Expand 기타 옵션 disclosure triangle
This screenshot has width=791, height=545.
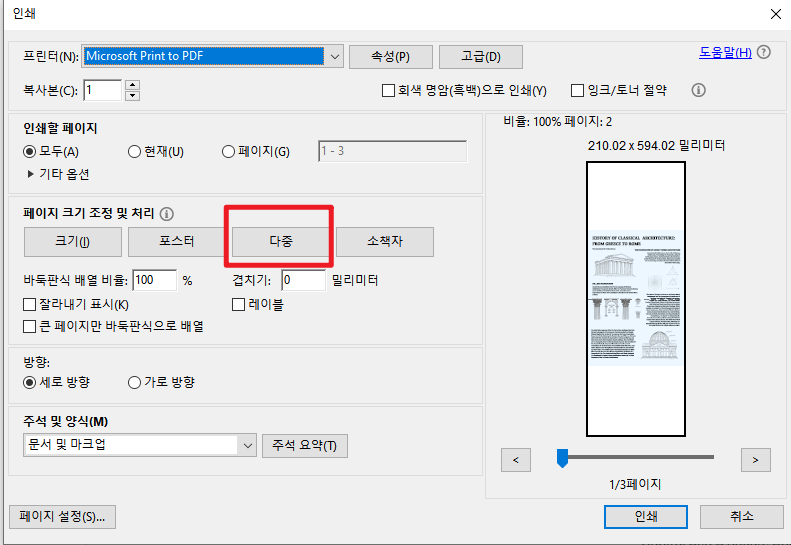tap(30, 174)
